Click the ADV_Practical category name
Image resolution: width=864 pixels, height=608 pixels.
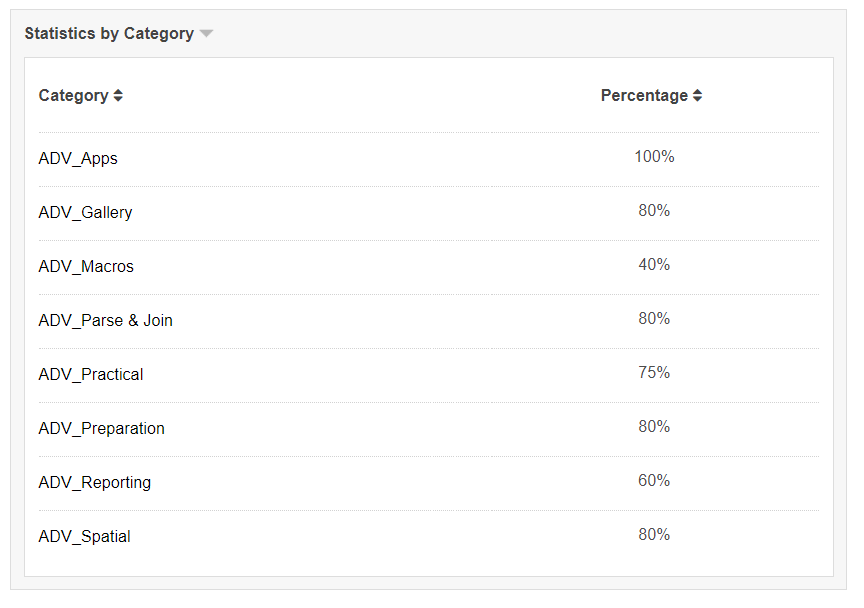point(91,374)
